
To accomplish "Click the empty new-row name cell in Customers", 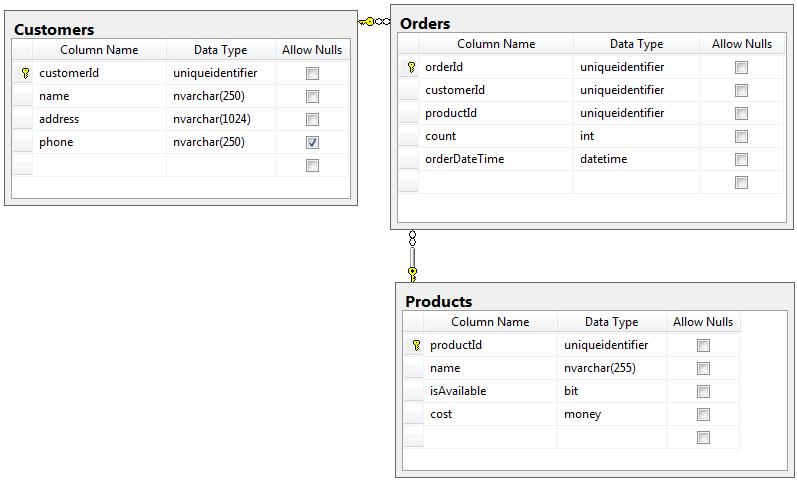I will coord(99,165).
